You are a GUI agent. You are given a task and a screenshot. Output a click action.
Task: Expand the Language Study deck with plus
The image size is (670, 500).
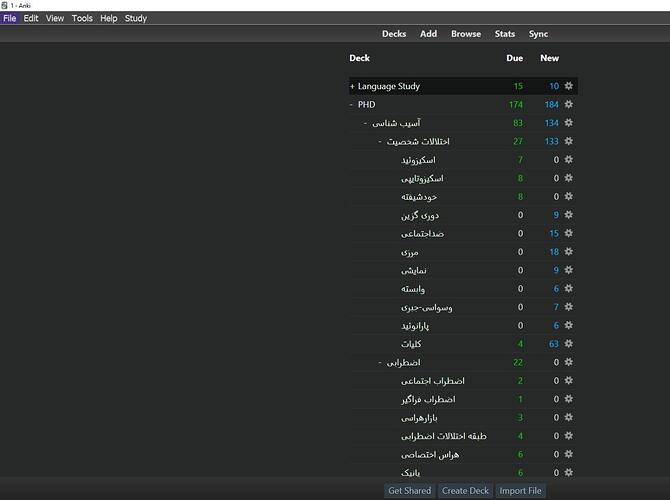(x=352, y=86)
